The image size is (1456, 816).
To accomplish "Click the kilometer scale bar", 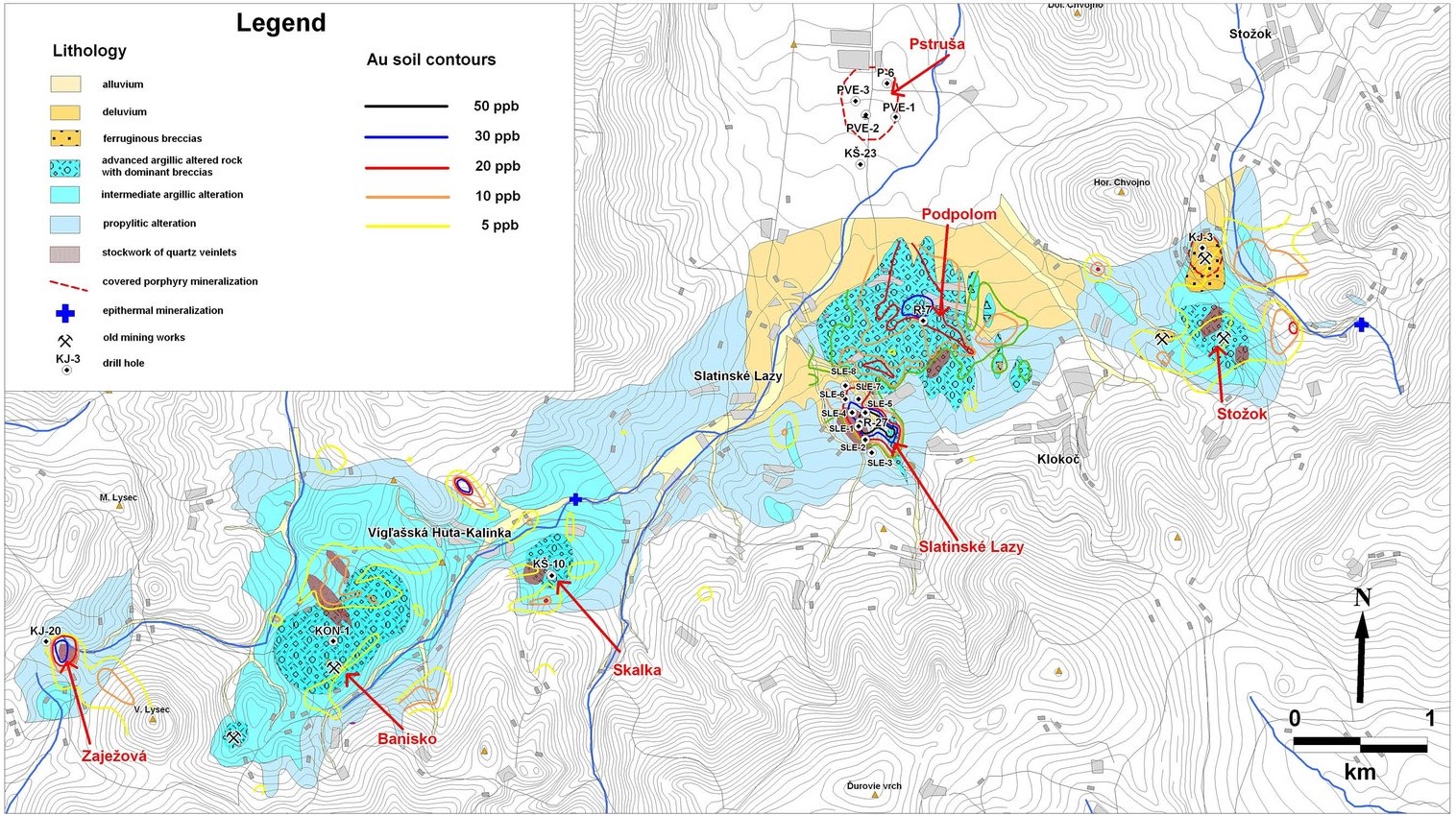I will pyautogui.click(x=1360, y=743).
